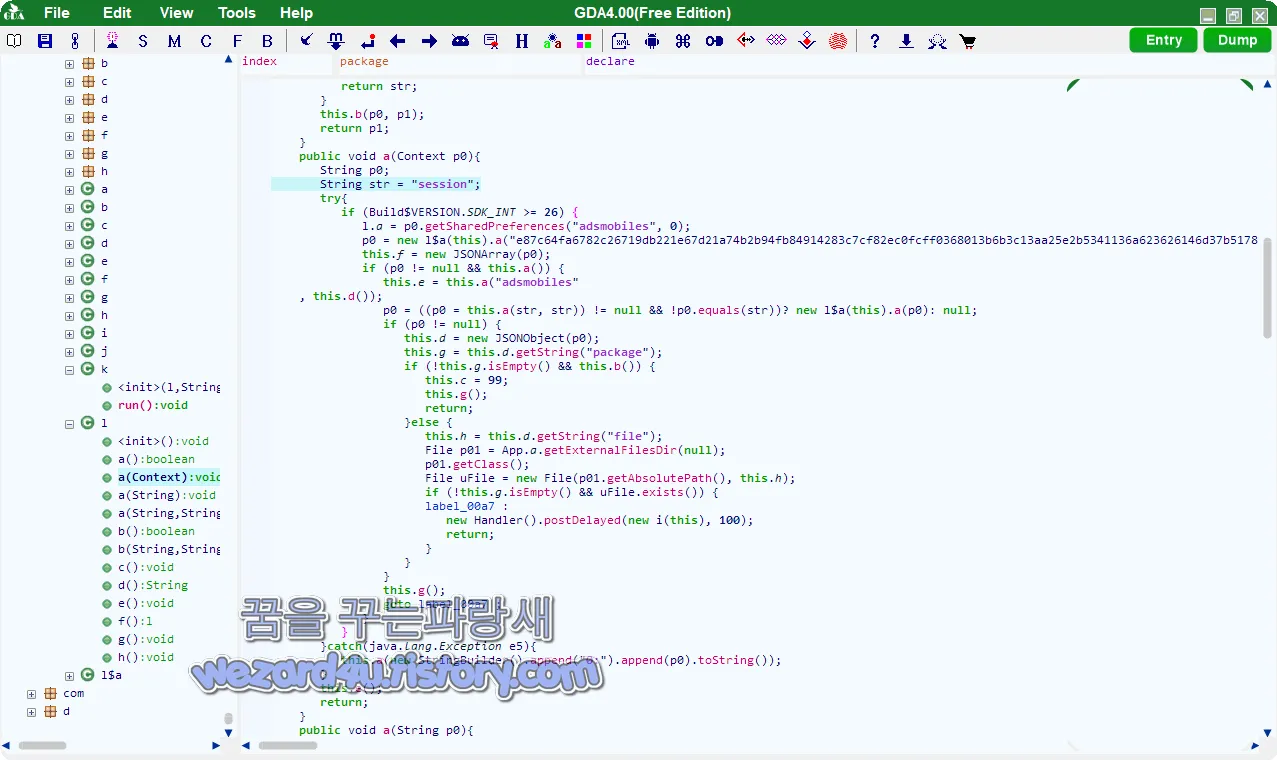Click the a*a search strings icon
This screenshot has height=760, width=1277.
[553, 41]
